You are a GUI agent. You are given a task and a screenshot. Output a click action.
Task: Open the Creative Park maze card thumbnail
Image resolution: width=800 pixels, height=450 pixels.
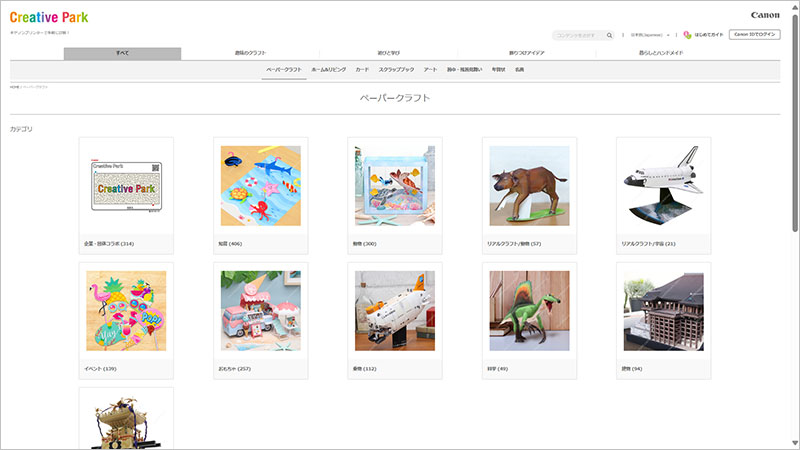point(126,186)
